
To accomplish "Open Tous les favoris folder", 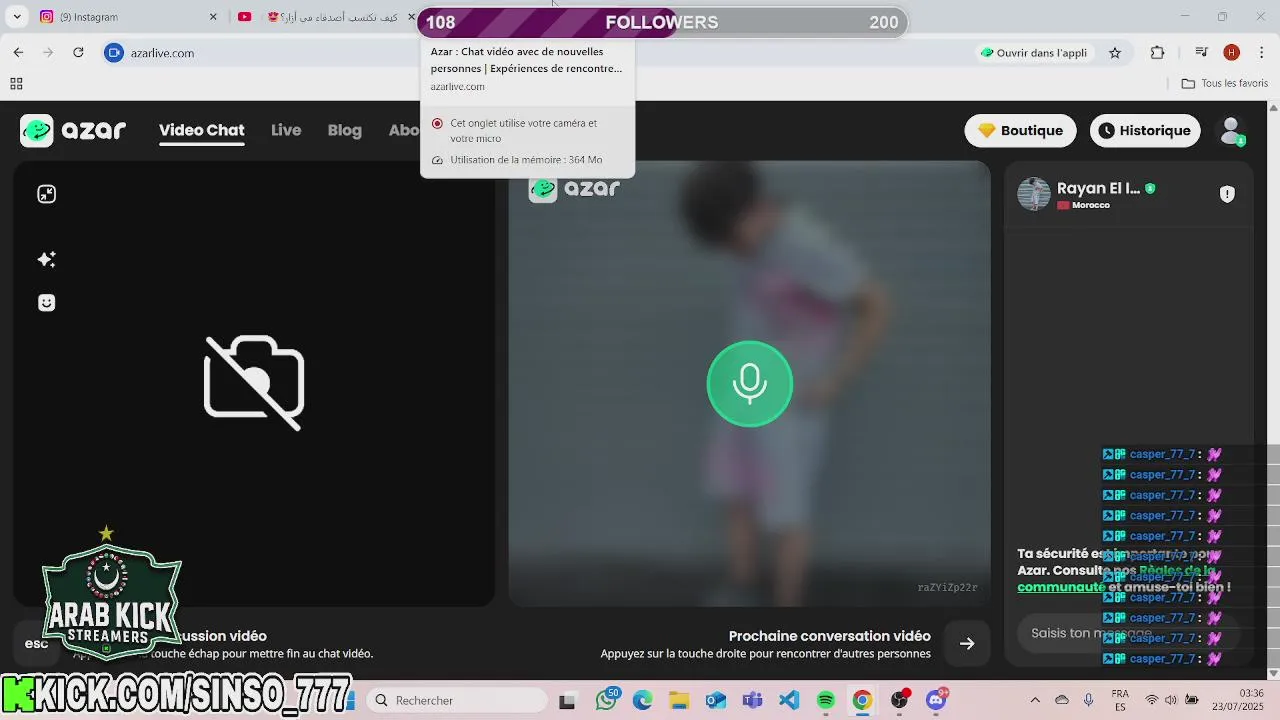I will click(x=1225, y=84).
